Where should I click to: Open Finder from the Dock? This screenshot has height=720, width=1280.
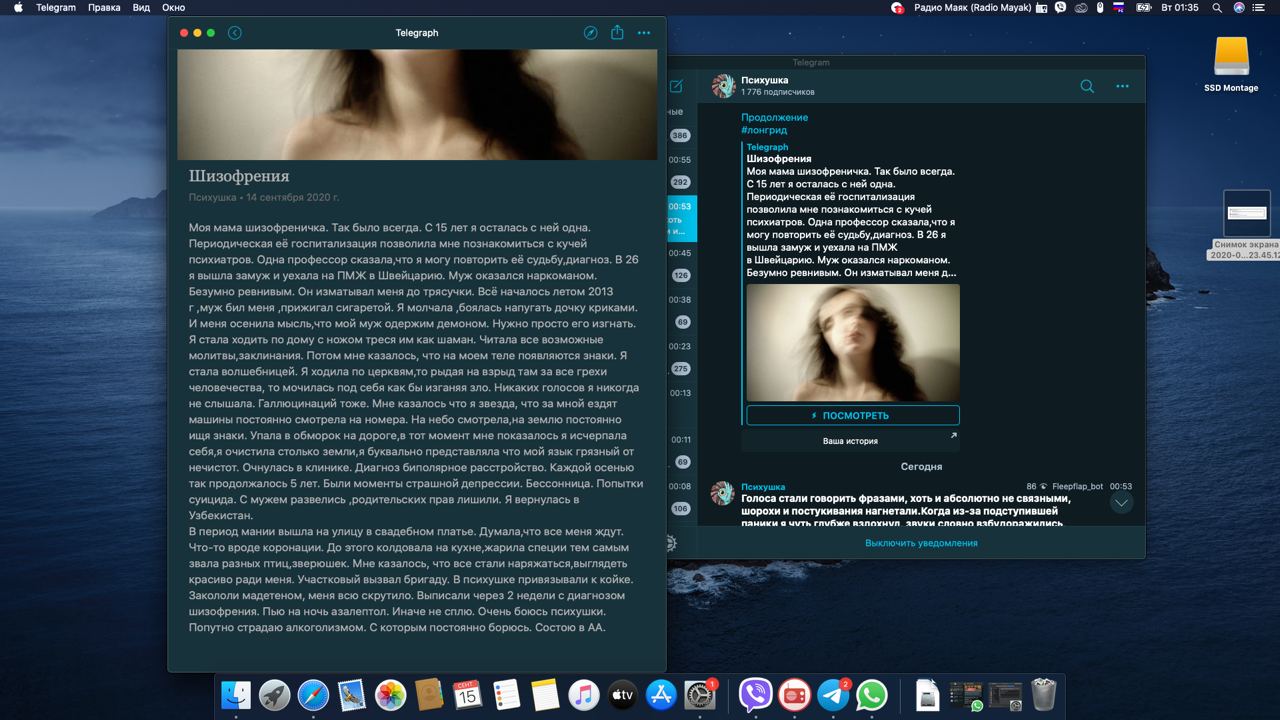click(x=236, y=695)
